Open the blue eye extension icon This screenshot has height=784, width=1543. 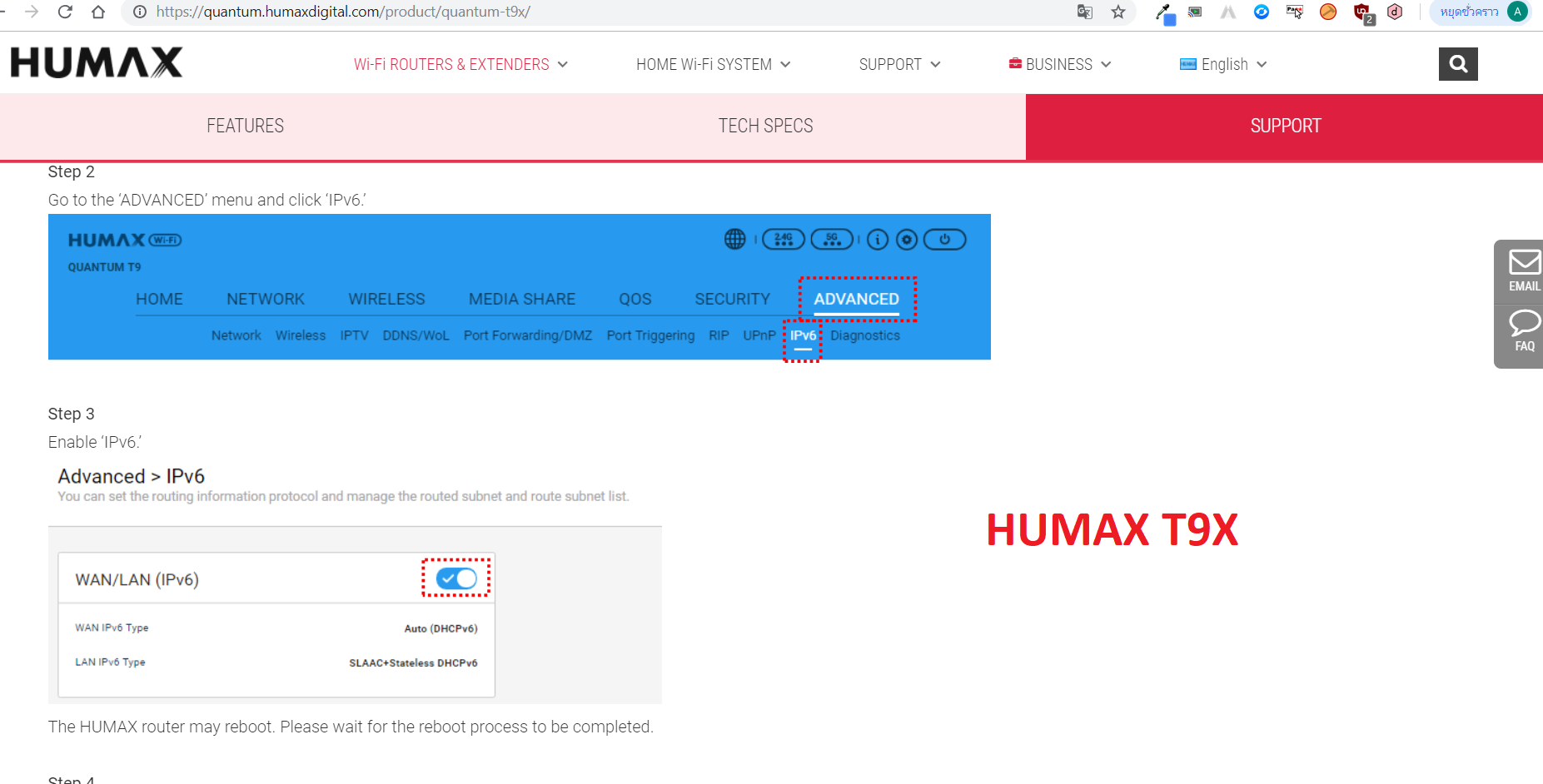point(1262,12)
